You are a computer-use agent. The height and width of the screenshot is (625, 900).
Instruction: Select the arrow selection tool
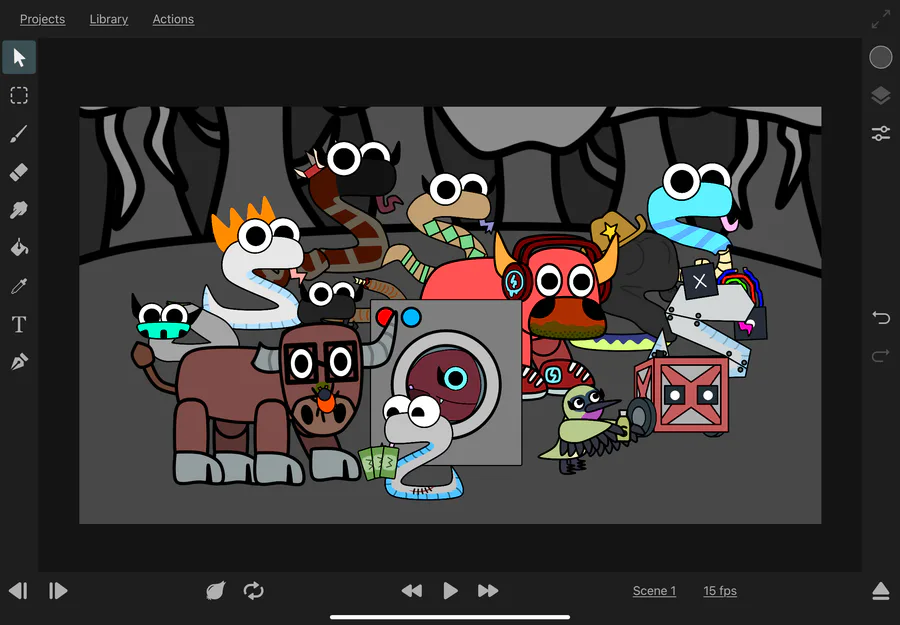(19, 57)
